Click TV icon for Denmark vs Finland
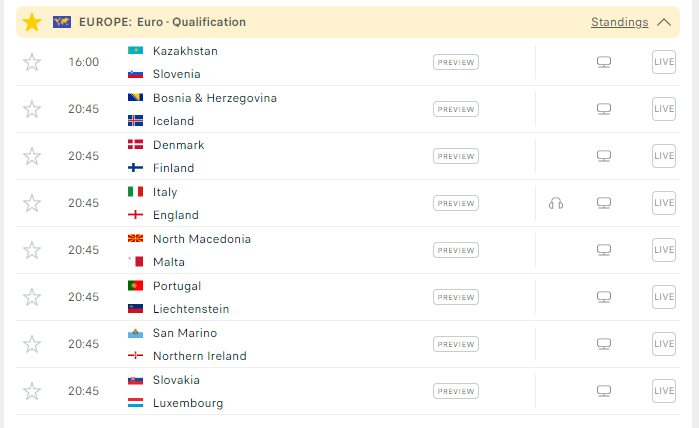This screenshot has height=428, width=699. pos(604,156)
